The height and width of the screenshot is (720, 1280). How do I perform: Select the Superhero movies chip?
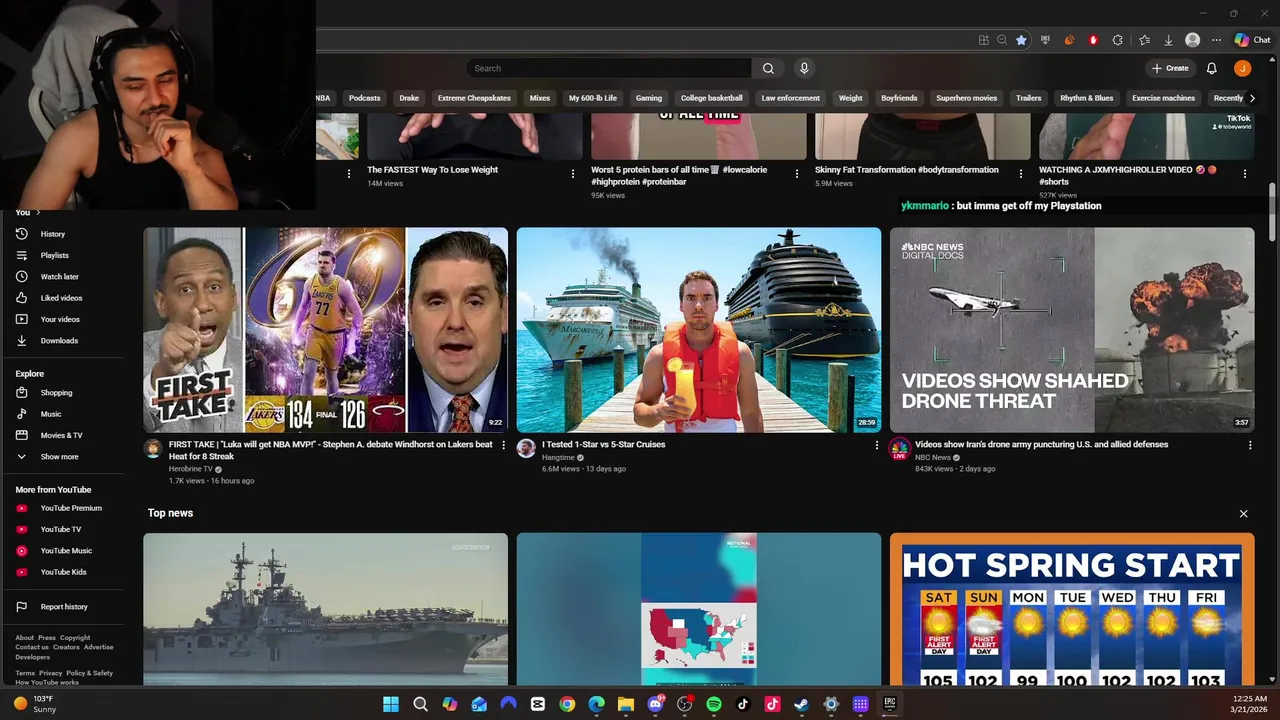click(967, 98)
